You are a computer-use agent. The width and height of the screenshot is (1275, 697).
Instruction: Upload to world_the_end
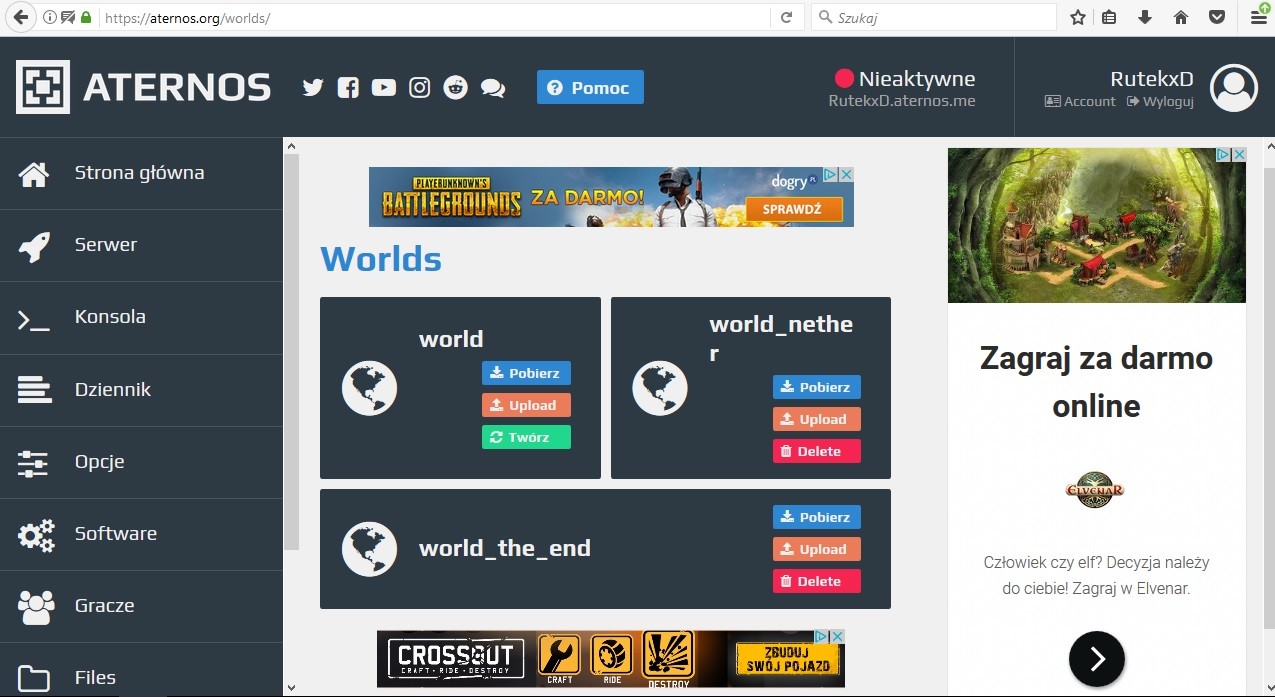pos(816,549)
